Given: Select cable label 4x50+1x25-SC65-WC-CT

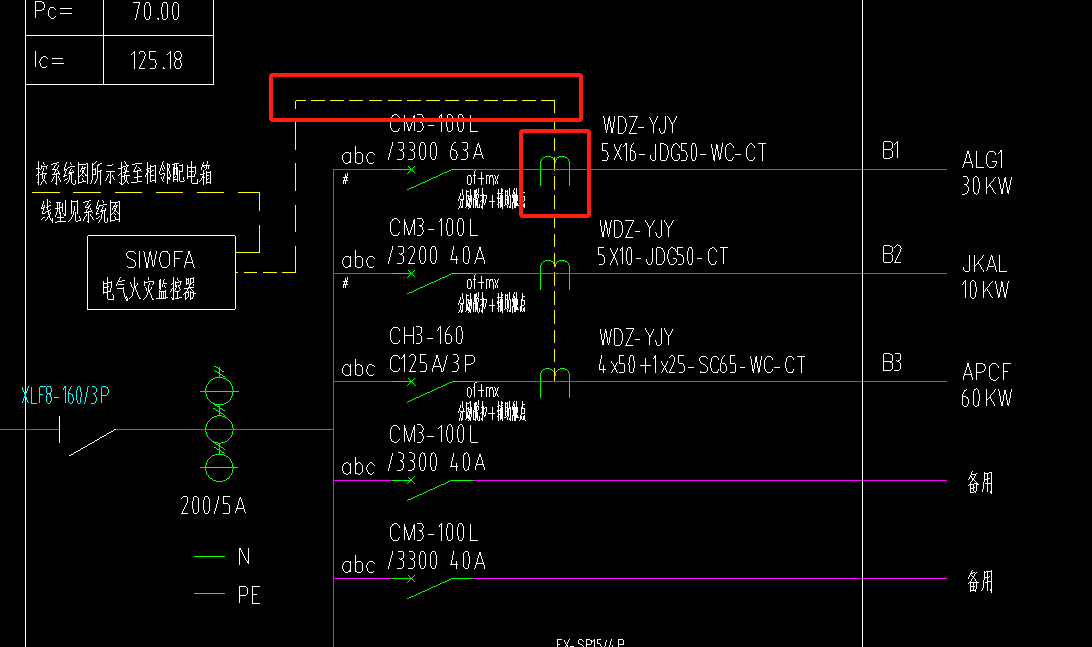Looking at the screenshot, I should coord(701,365).
